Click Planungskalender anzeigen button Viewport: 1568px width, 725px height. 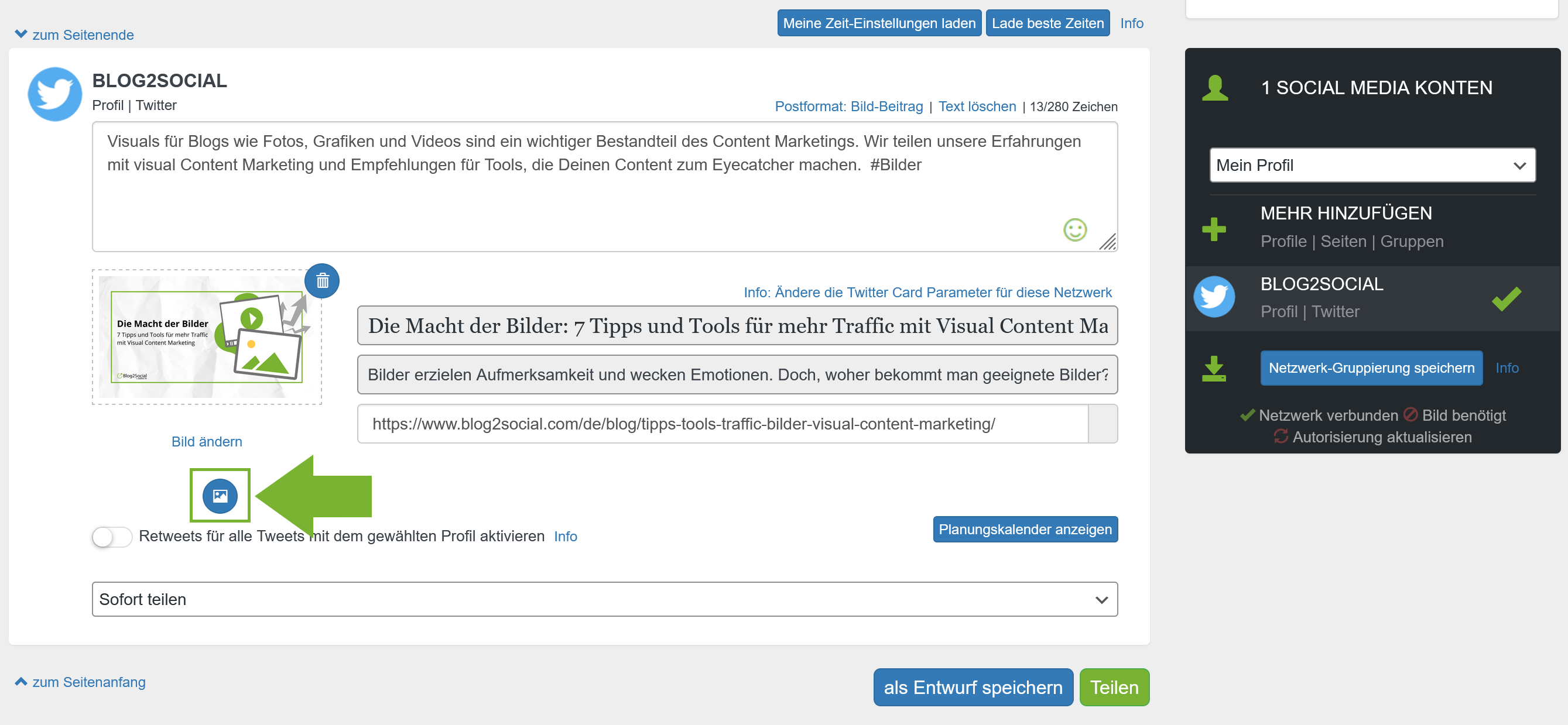pos(1025,529)
